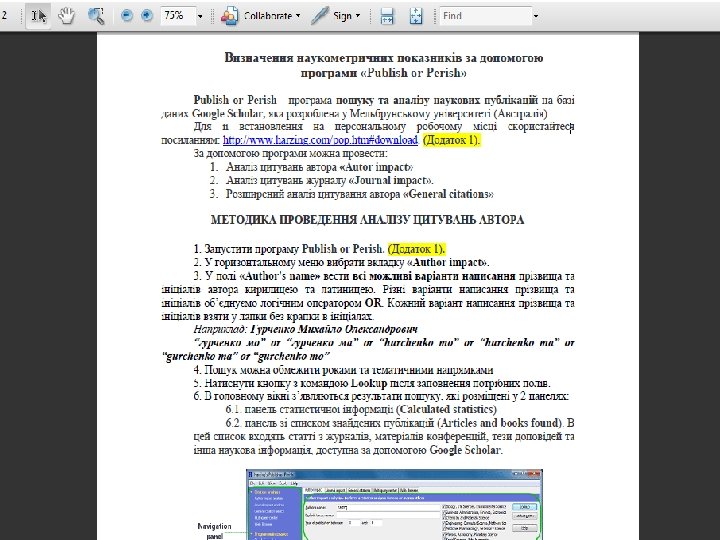The width and height of the screenshot is (720, 540).
Task: Click highlighted «Додаток 1» after Publish or Perish step
Action: coord(416,249)
